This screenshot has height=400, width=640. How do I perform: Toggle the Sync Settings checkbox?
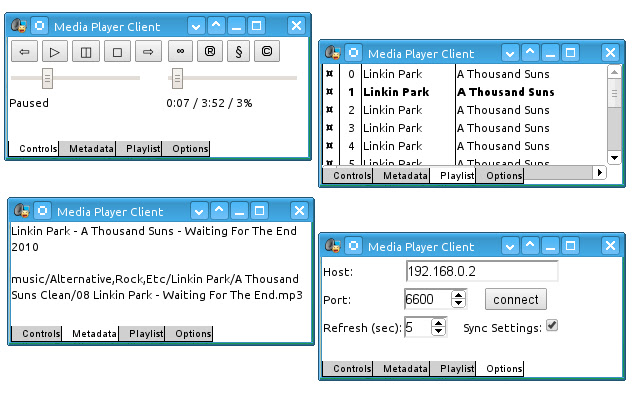pos(551,326)
